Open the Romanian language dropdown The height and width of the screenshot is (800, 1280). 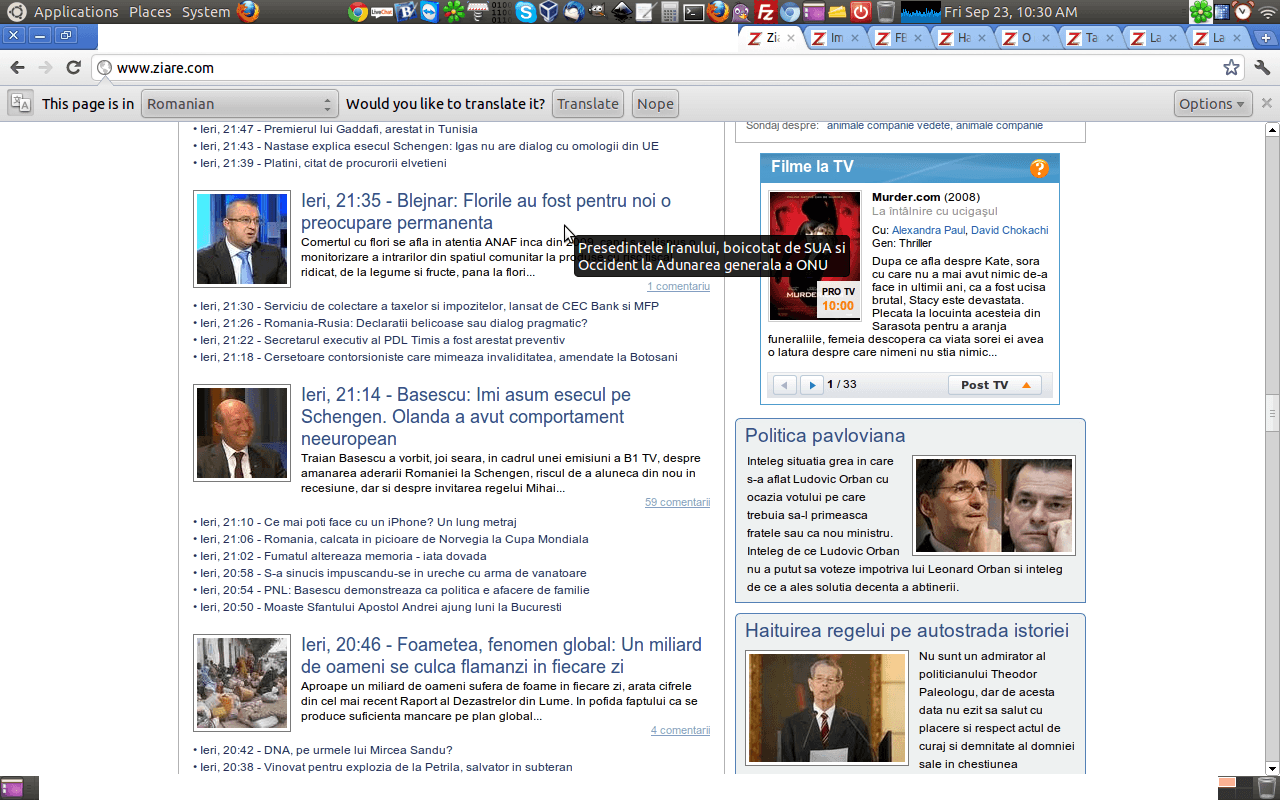point(239,104)
